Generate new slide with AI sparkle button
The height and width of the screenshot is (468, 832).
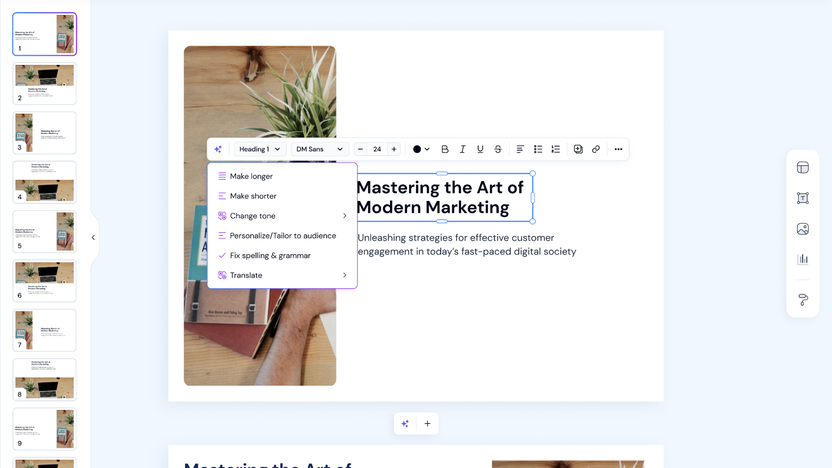pos(405,423)
